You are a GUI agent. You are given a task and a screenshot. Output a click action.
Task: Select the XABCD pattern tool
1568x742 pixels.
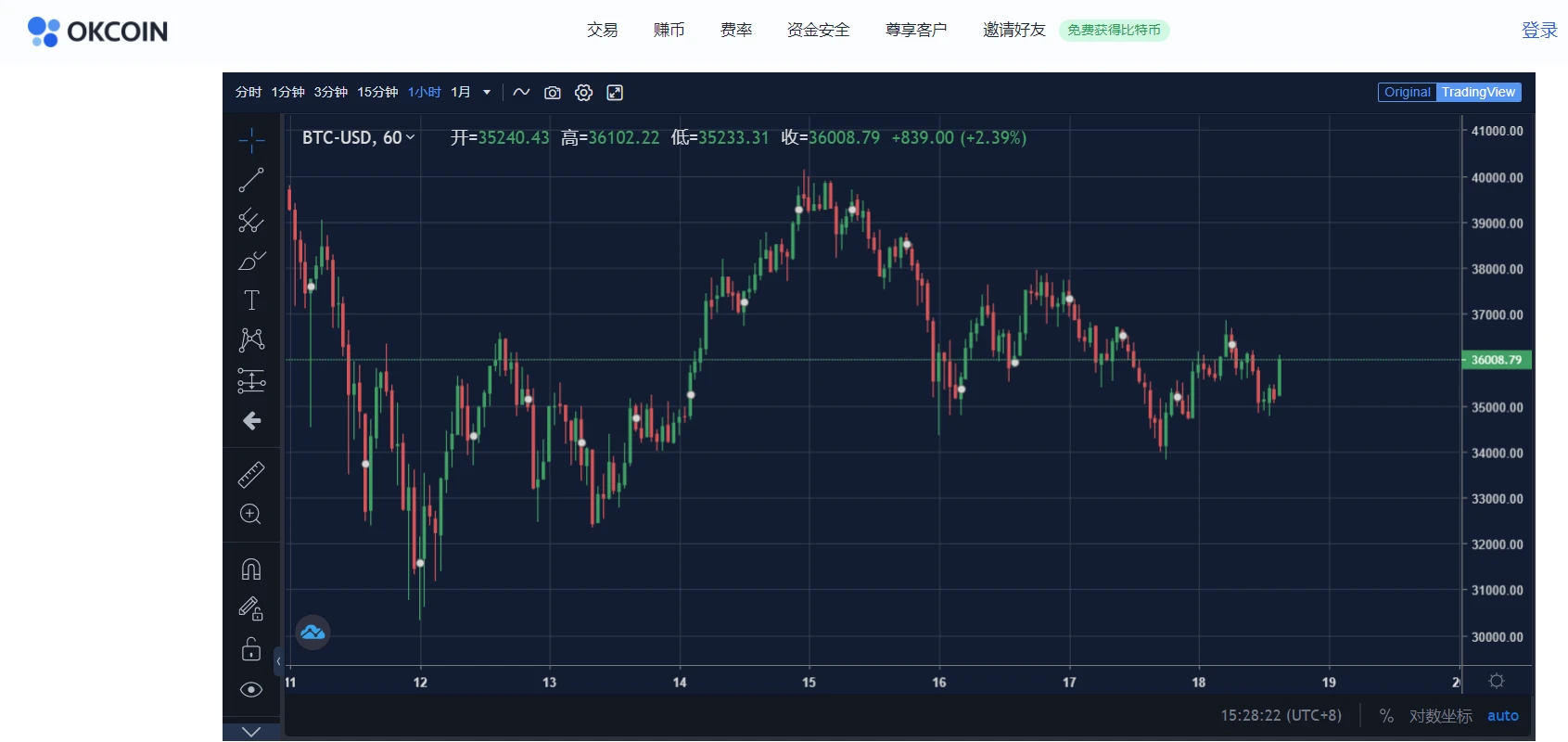click(x=251, y=340)
